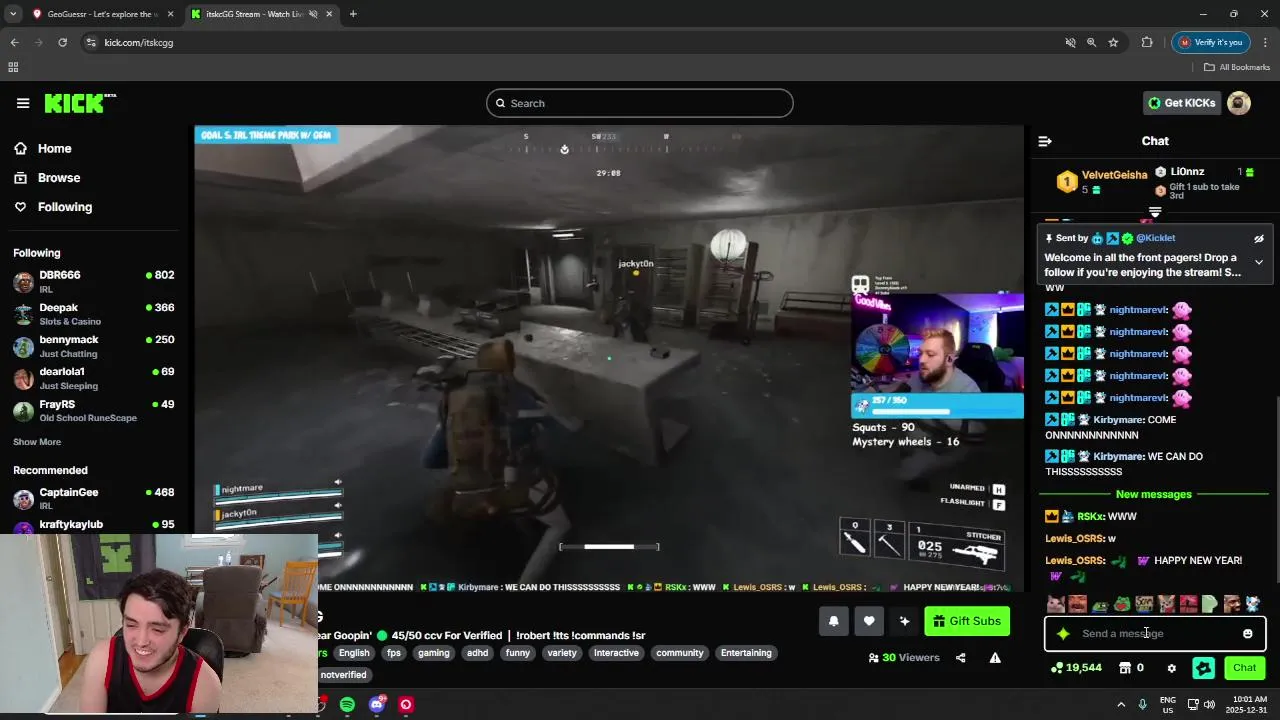This screenshot has width=1280, height=720.
Task: Click the Get KICKs button
Action: coord(1182,103)
